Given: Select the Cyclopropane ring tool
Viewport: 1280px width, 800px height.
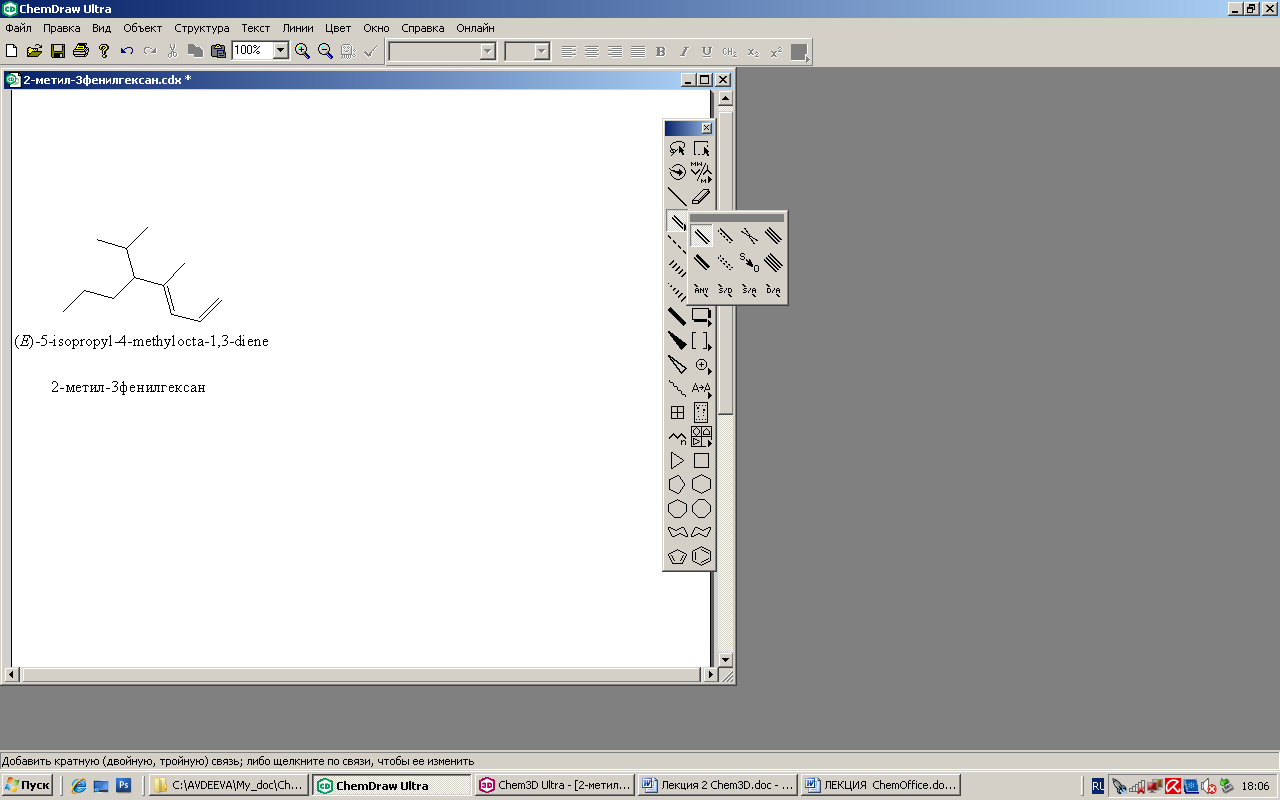Looking at the screenshot, I should coord(677,461).
